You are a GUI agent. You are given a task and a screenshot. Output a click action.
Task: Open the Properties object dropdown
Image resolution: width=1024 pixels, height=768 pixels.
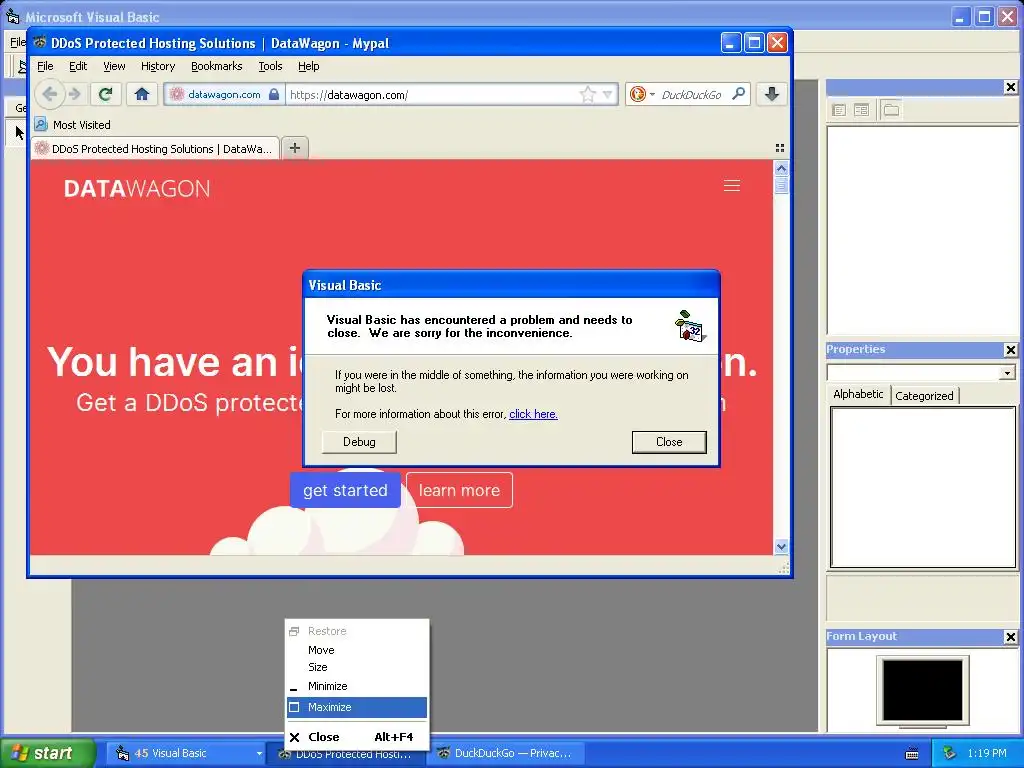click(1008, 373)
